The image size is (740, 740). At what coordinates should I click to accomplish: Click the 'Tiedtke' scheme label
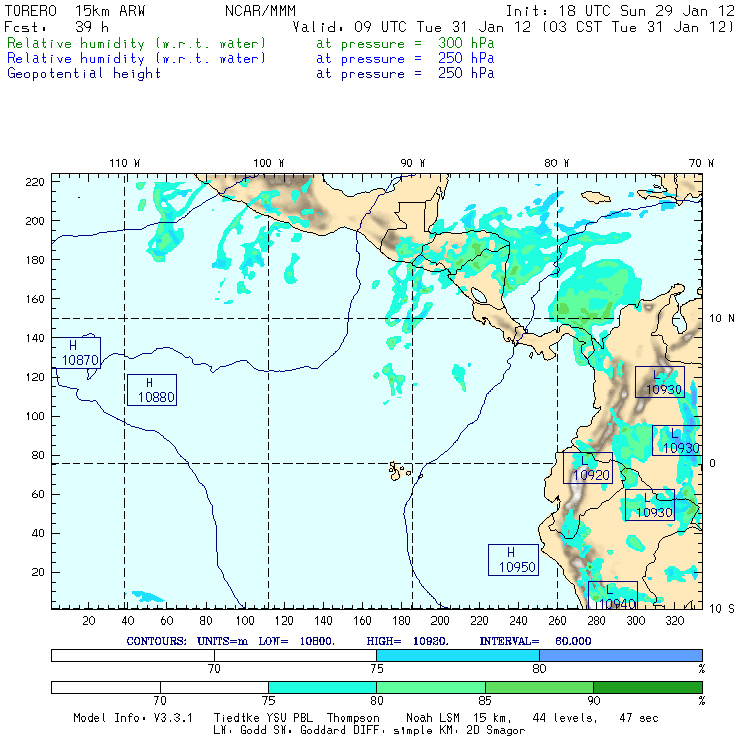237,718
